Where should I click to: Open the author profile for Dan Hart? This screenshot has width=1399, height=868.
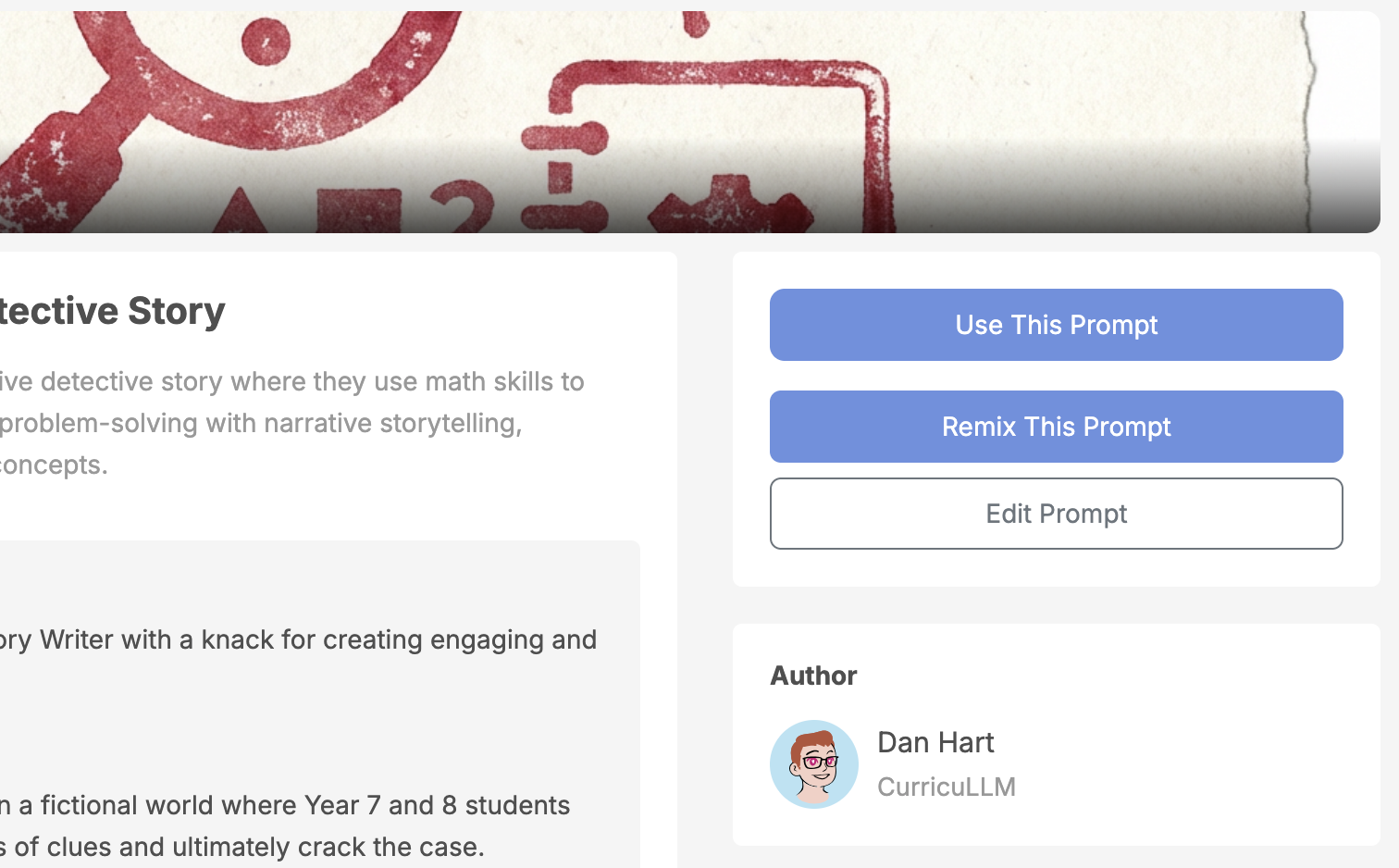935,742
